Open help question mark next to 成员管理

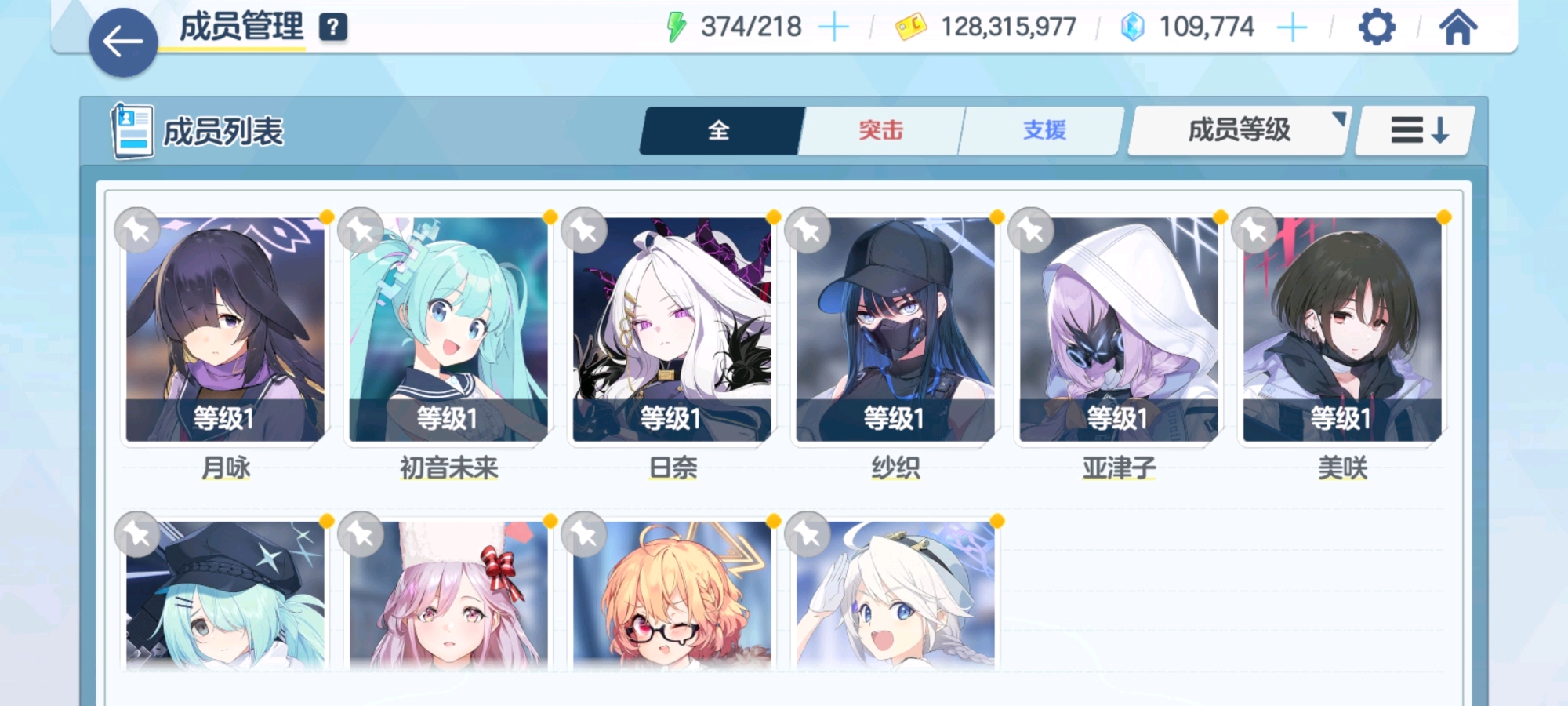[333, 27]
